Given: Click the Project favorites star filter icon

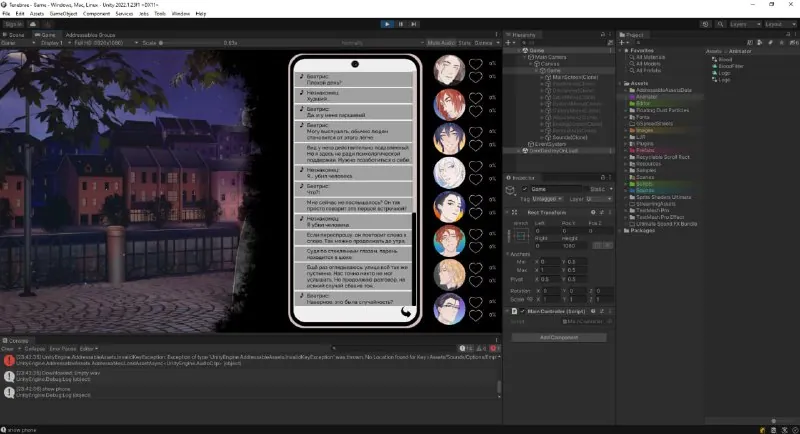Looking at the screenshot, I should tap(782, 43).
